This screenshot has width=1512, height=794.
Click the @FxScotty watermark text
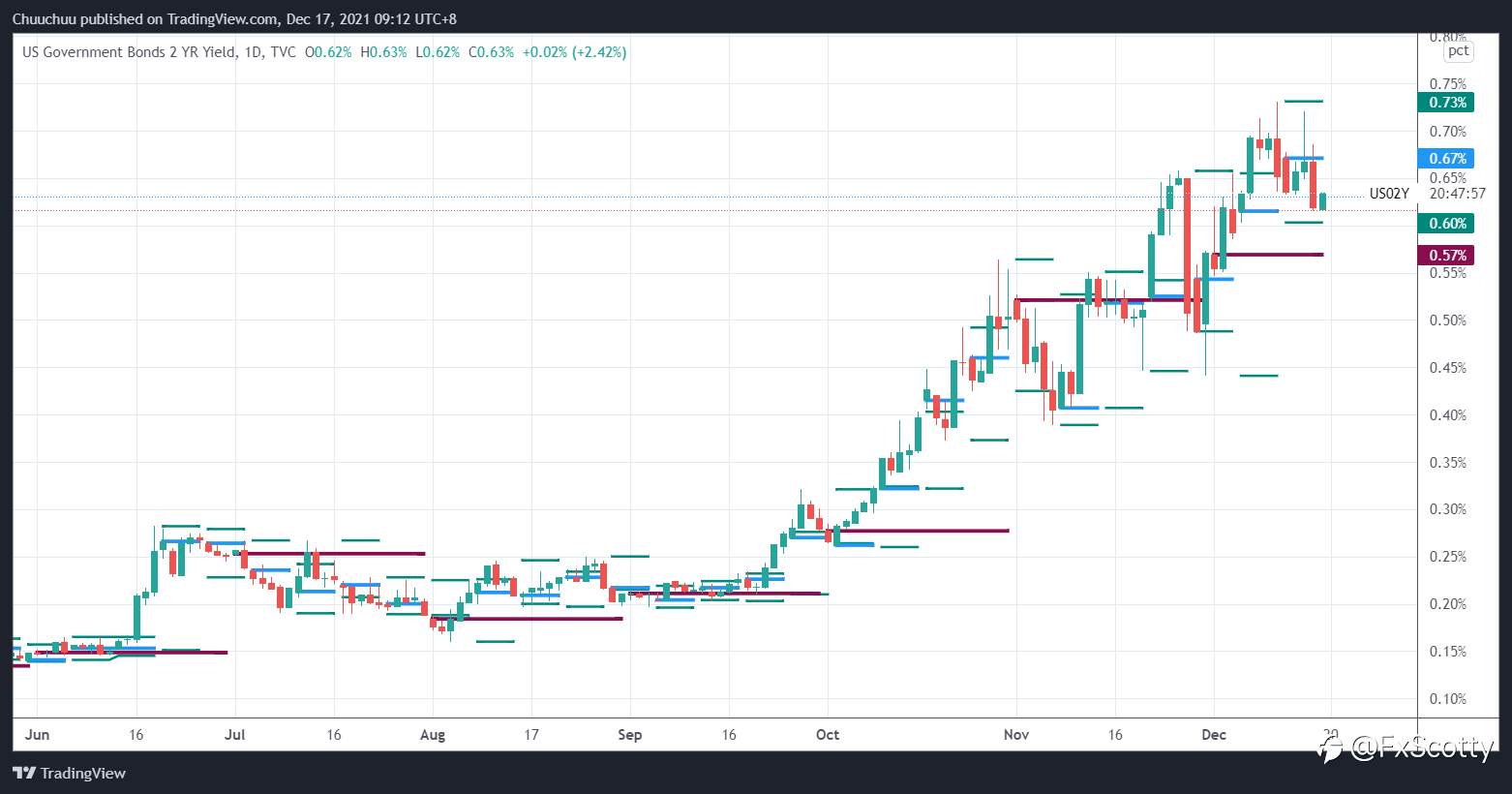(1421, 748)
